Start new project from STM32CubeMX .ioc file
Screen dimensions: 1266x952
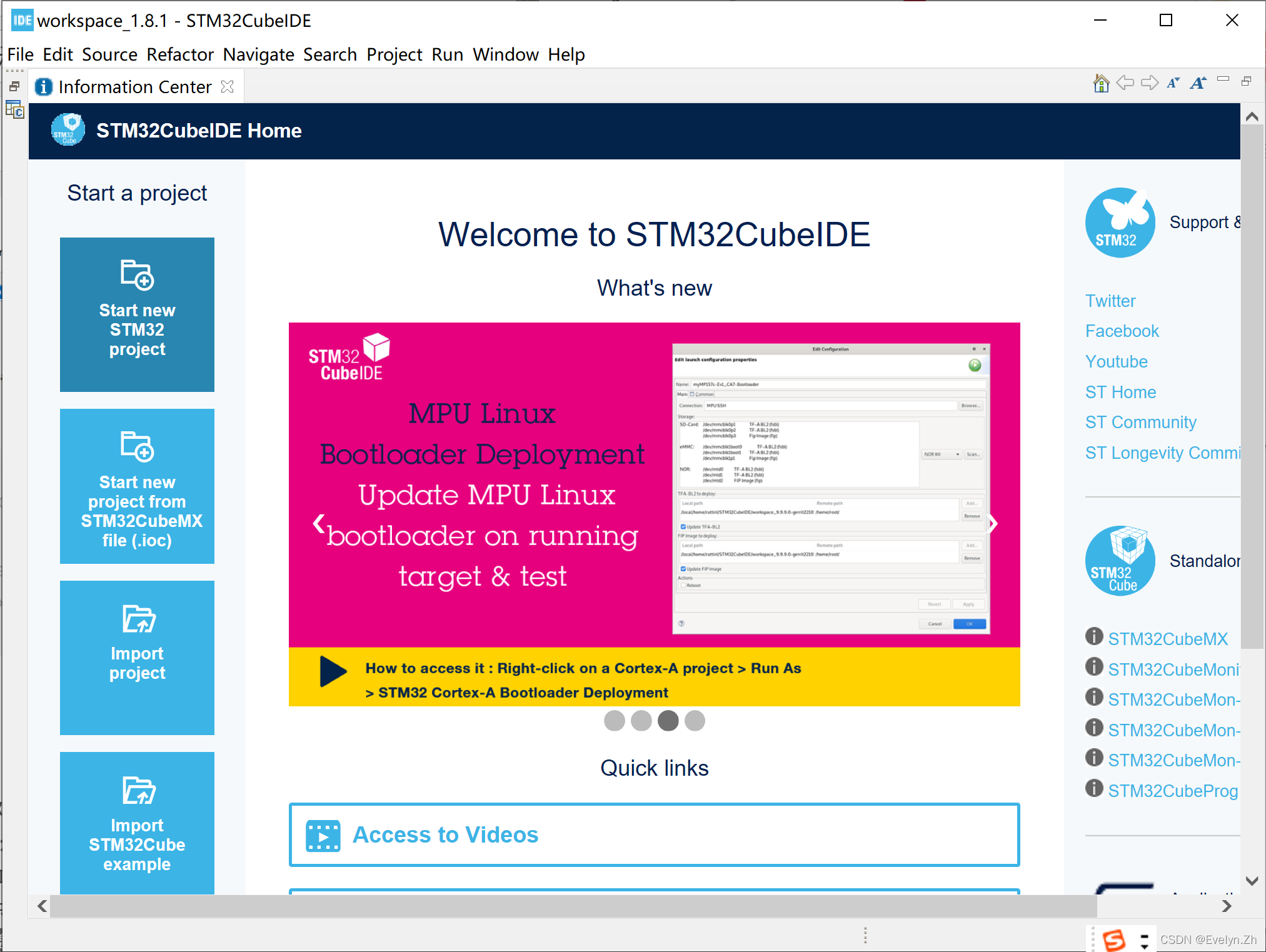(x=137, y=486)
